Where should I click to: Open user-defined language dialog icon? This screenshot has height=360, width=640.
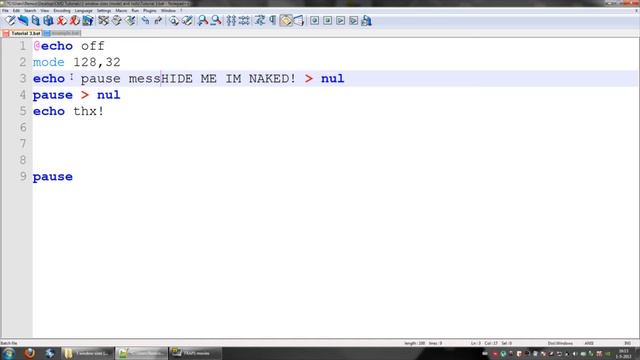tap(299, 20)
